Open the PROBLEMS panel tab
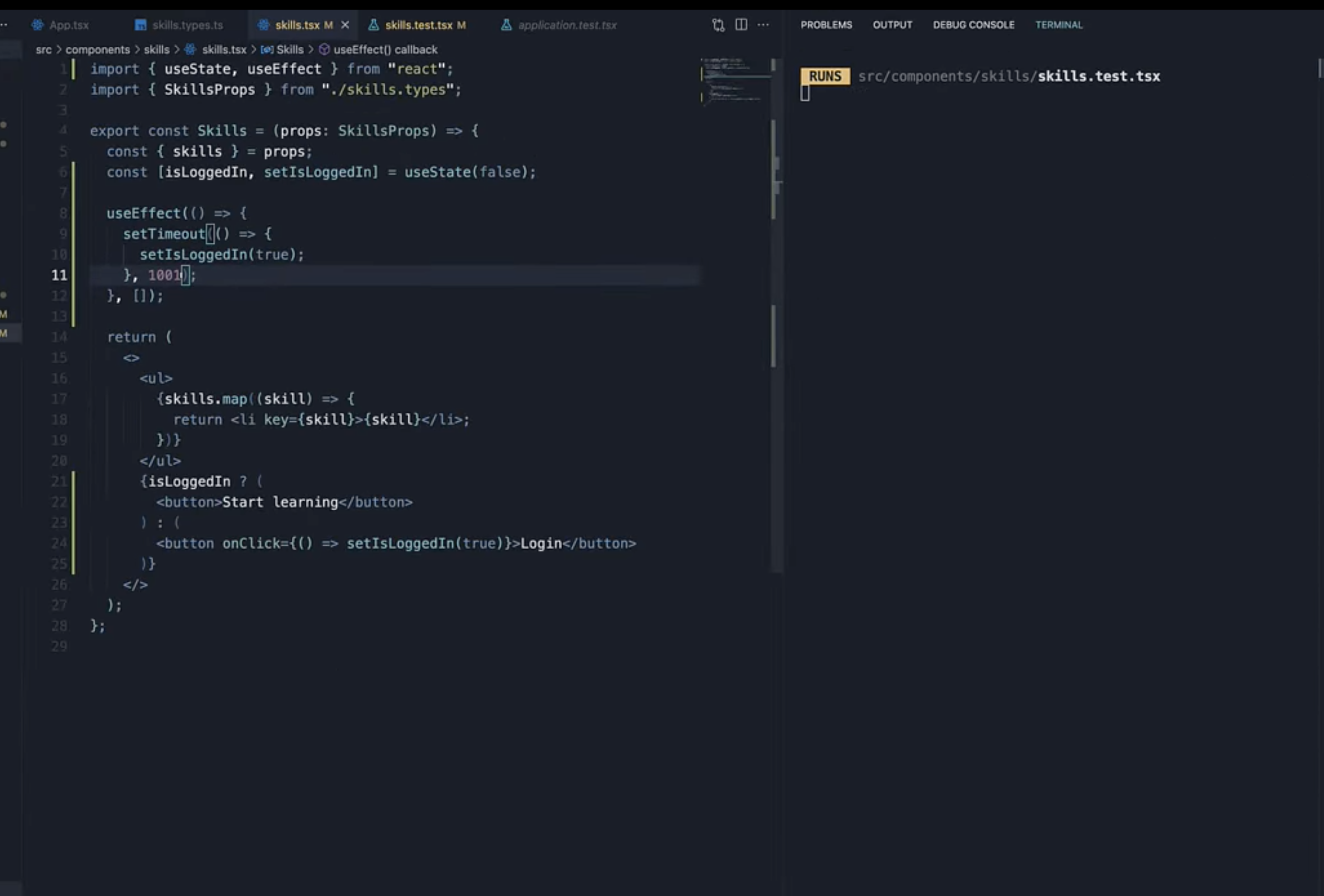This screenshot has height=896, width=1324. click(826, 25)
